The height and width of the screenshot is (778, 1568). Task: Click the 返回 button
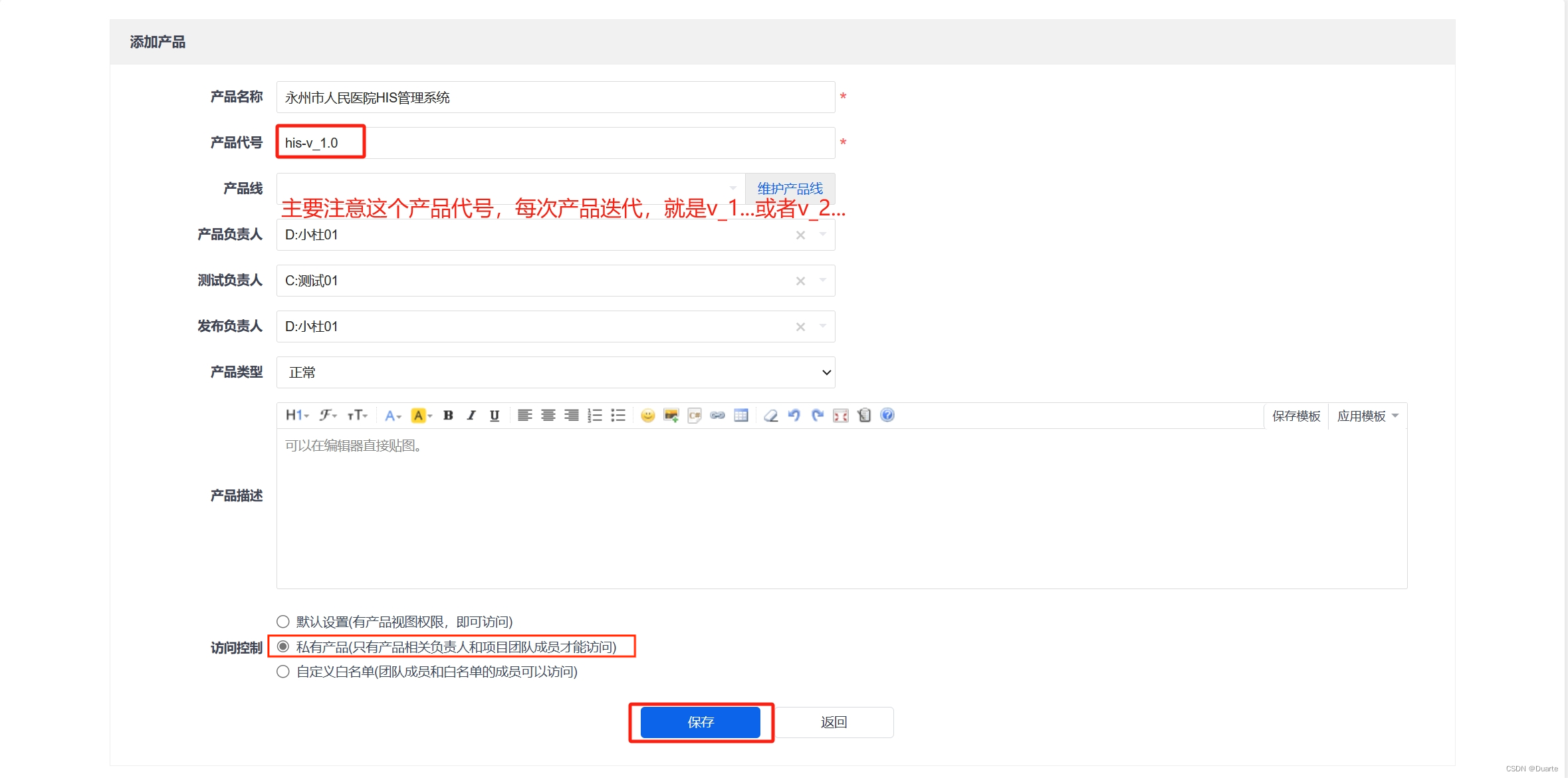click(x=834, y=722)
